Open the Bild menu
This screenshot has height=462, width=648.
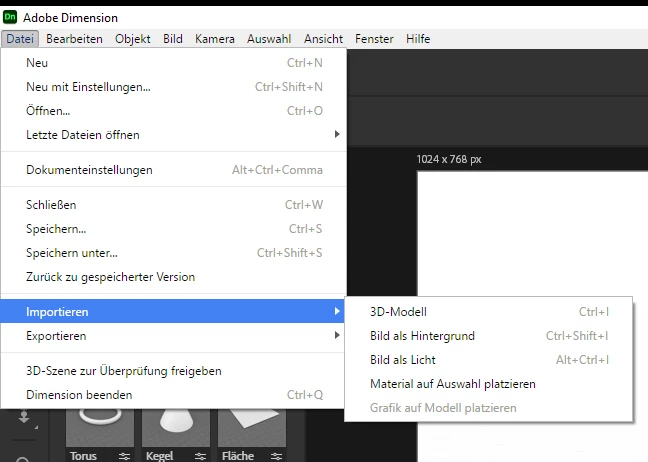[x=173, y=39]
